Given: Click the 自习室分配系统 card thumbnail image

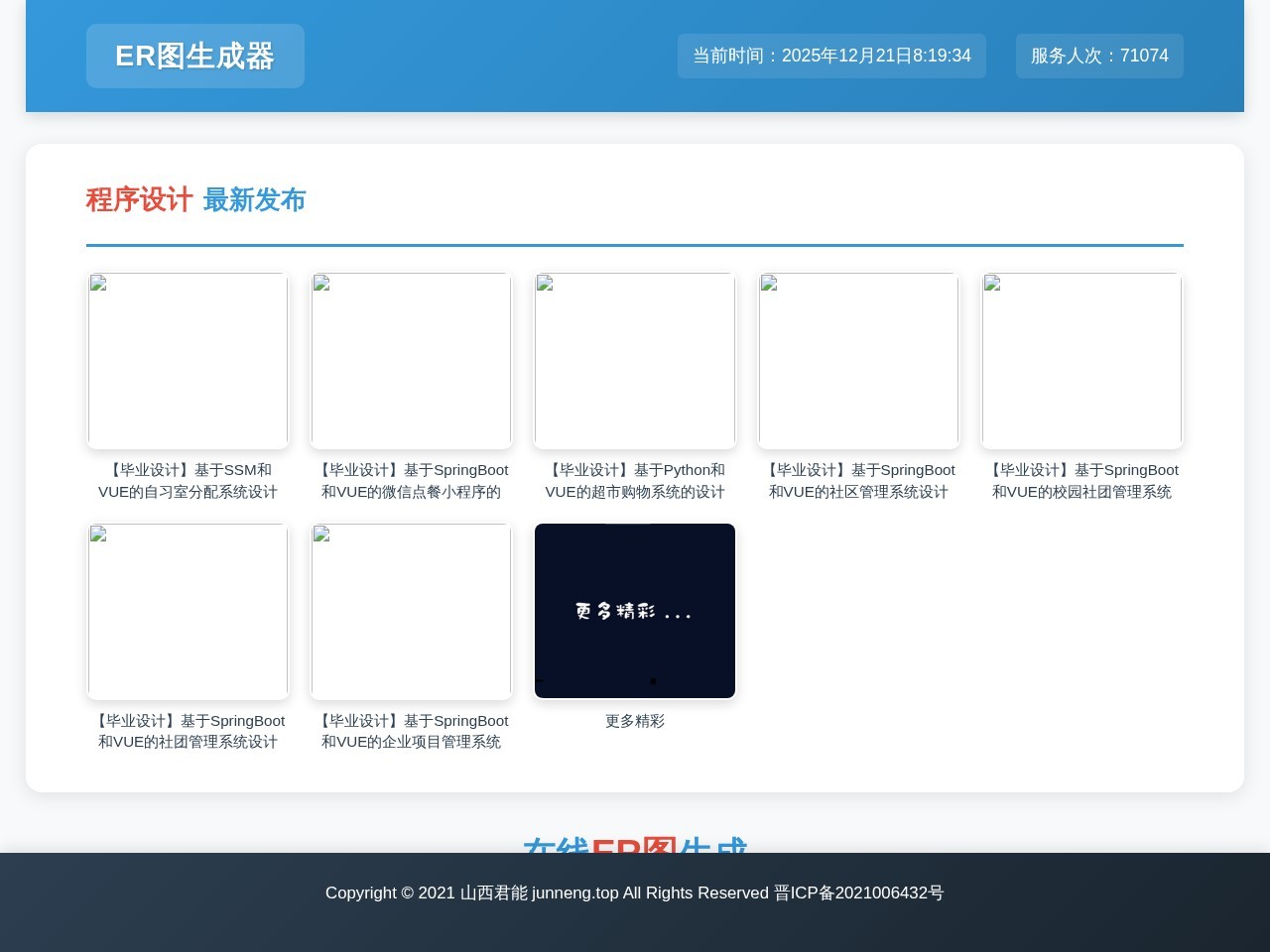Looking at the screenshot, I should pyautogui.click(x=188, y=360).
